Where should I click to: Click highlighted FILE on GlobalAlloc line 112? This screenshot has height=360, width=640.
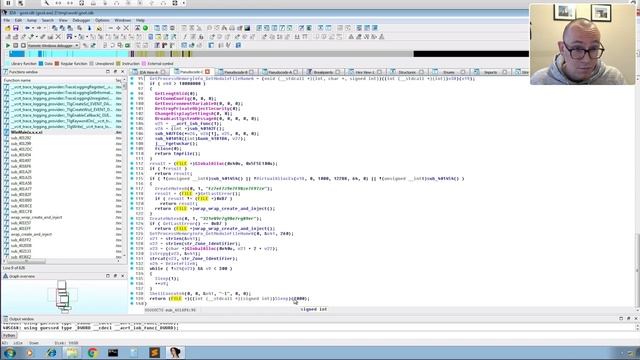click(x=181, y=164)
